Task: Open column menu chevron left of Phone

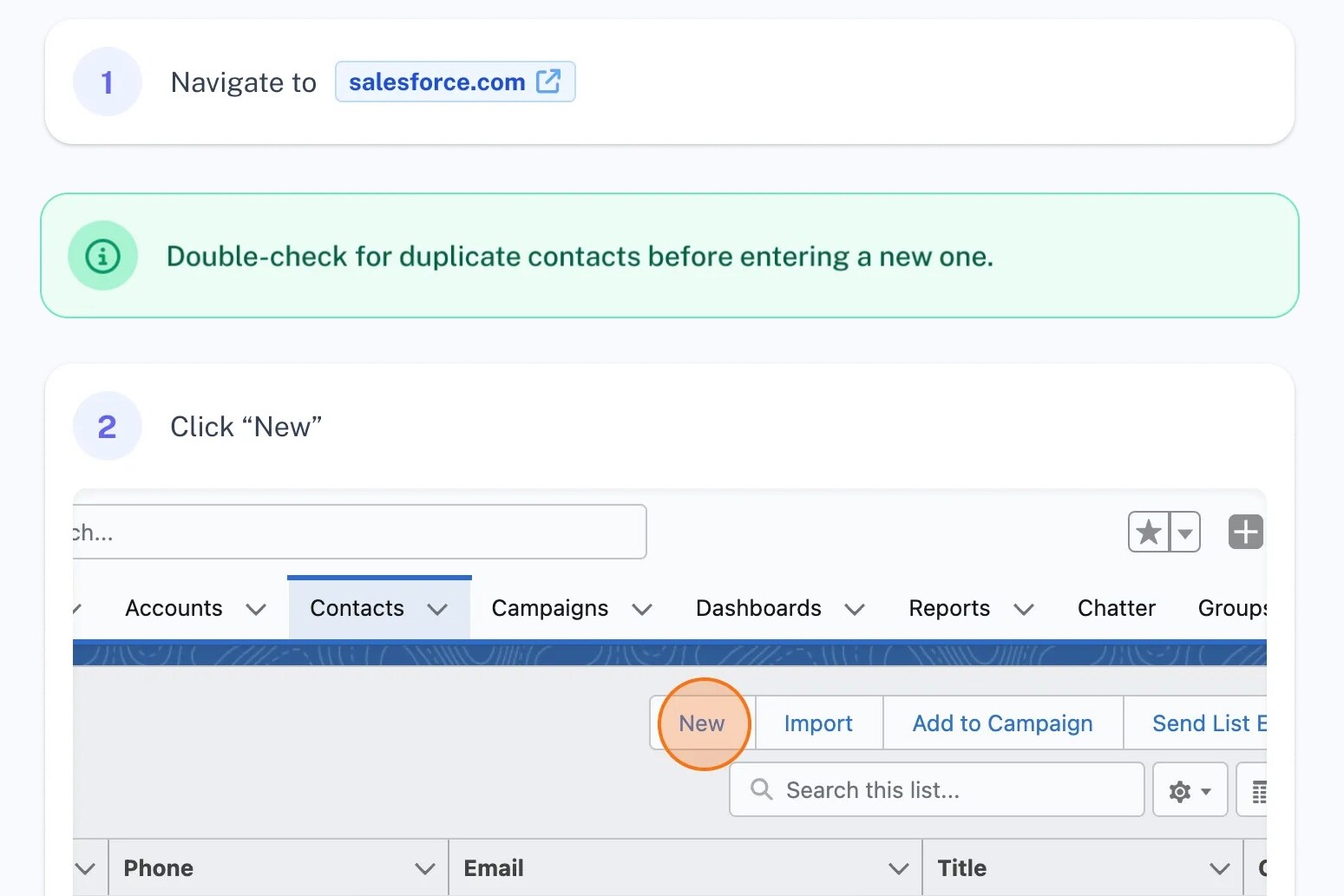Action: click(85, 868)
